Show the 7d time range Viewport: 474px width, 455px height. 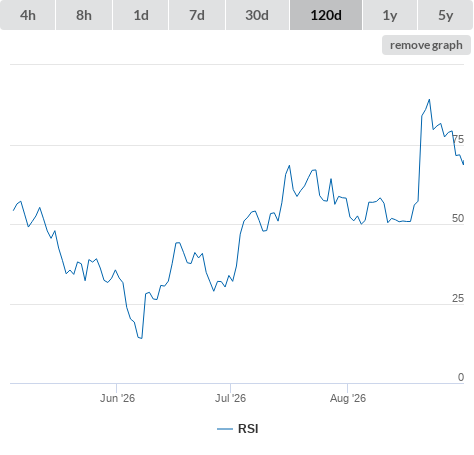click(x=197, y=15)
